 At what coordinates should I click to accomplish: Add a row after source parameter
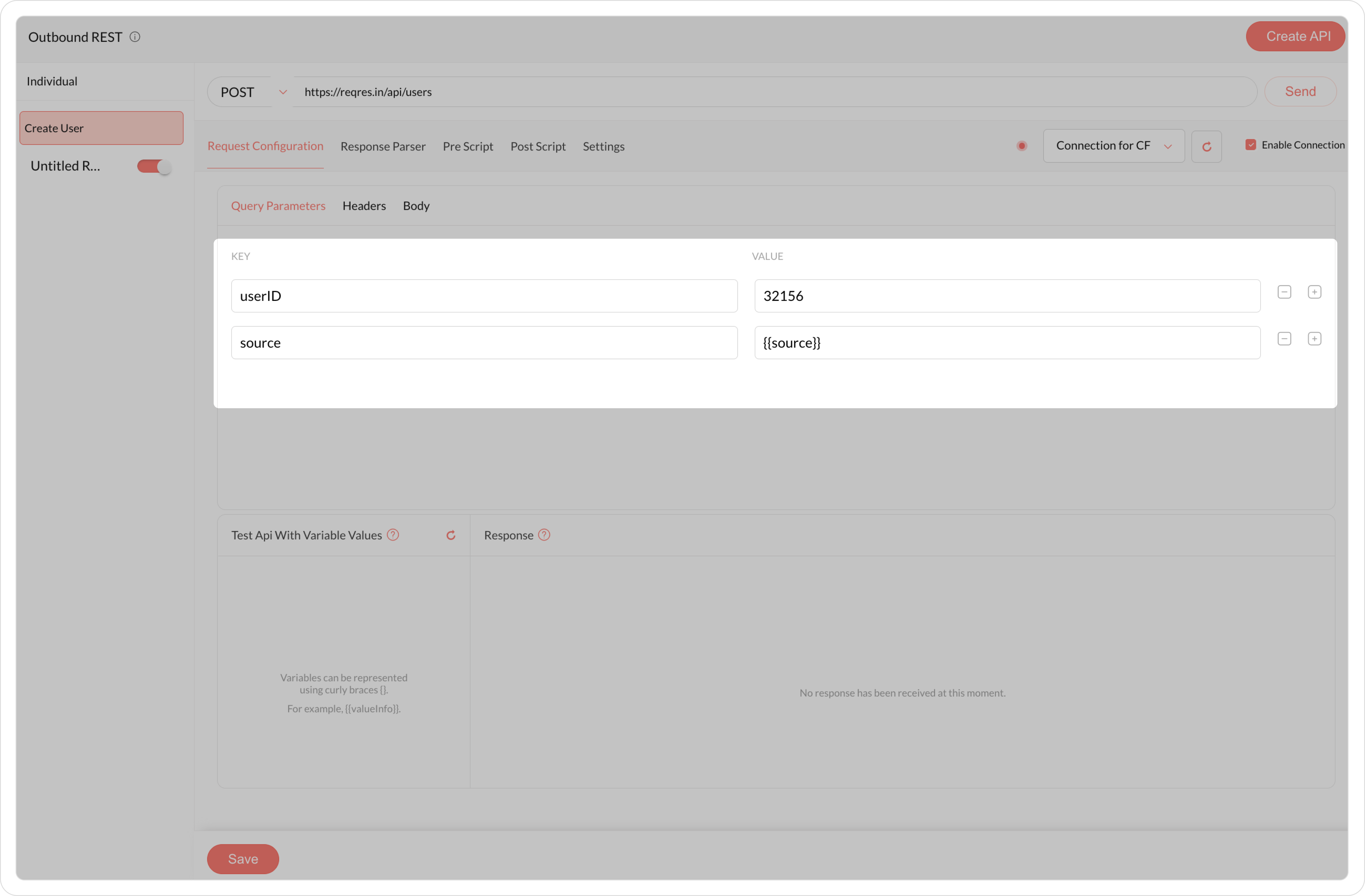(x=1314, y=339)
